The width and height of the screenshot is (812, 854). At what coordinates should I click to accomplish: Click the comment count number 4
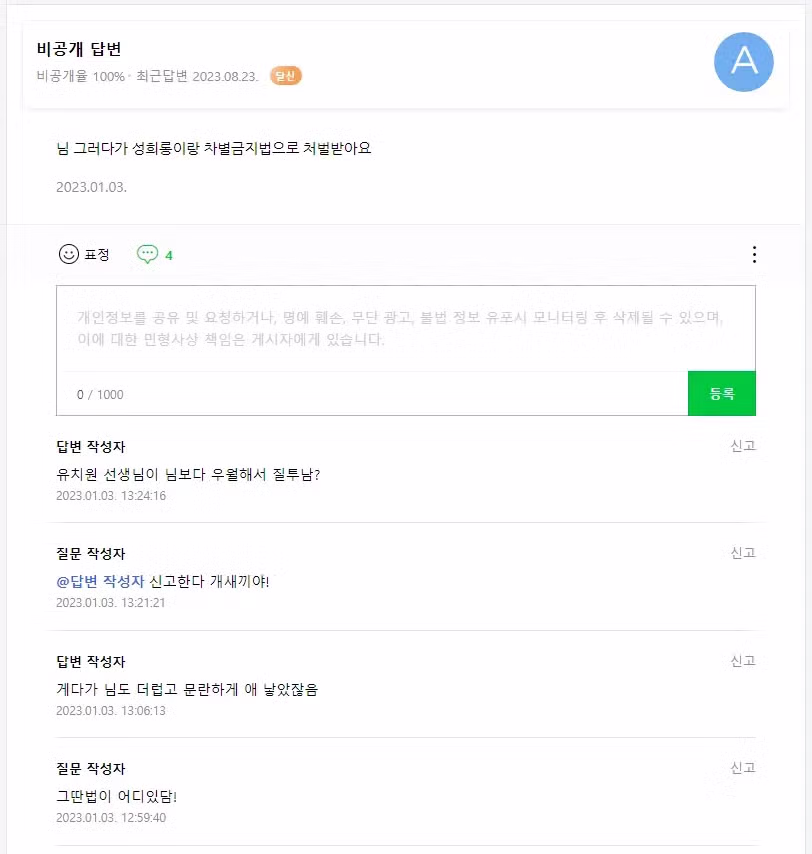tap(167, 254)
